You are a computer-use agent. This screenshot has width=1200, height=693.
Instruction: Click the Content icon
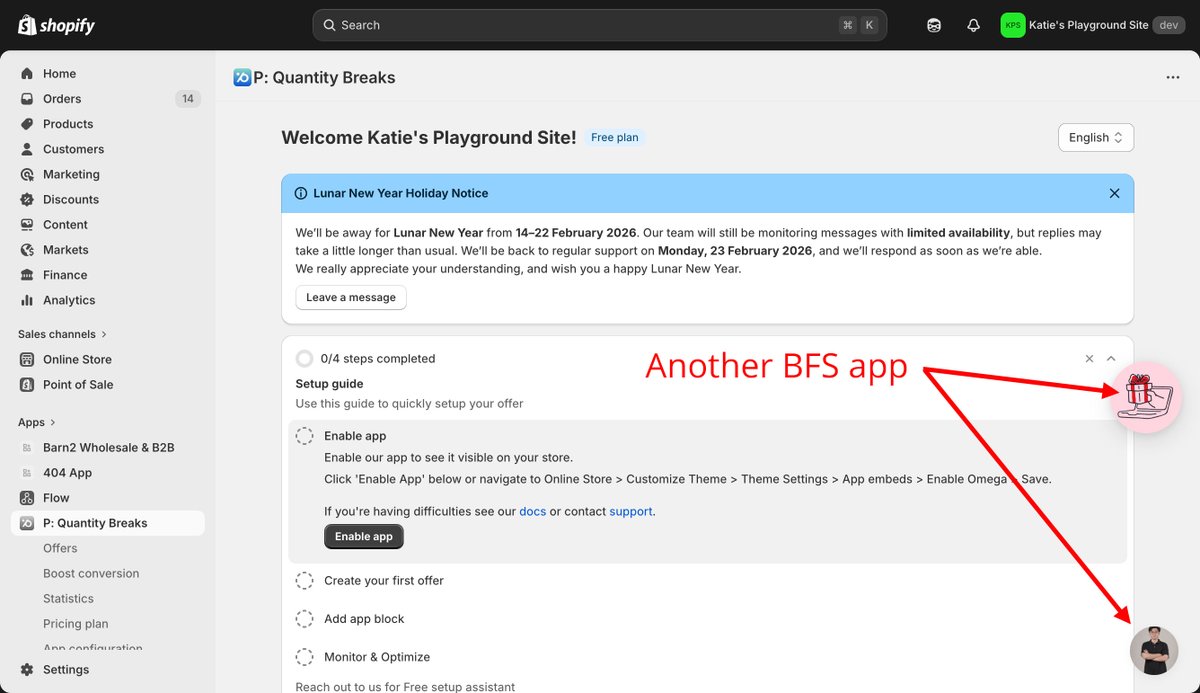(x=27, y=224)
